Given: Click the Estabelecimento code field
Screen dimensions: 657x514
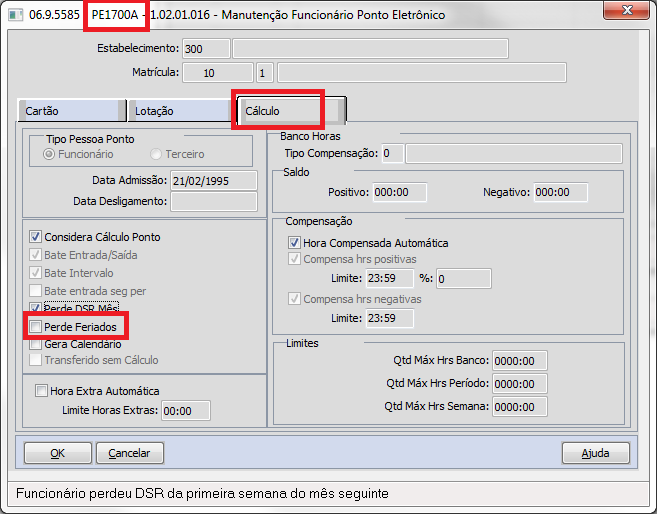Looking at the screenshot, I should click(206, 49).
